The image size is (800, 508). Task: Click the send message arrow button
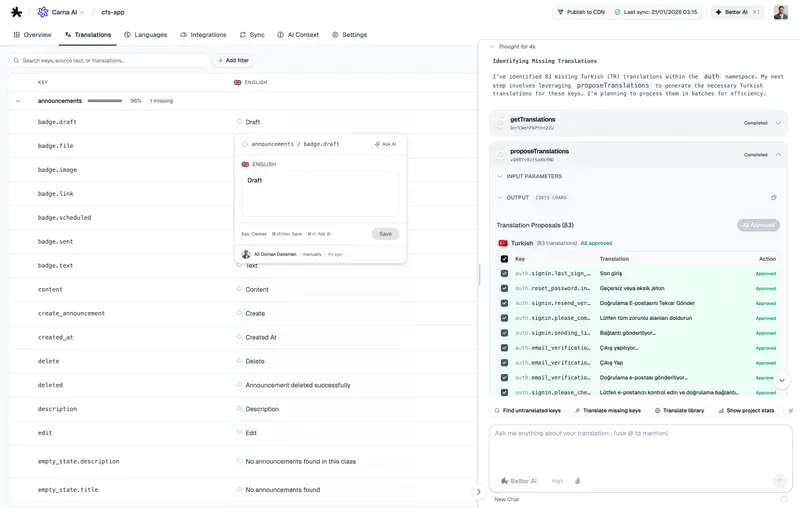779,481
